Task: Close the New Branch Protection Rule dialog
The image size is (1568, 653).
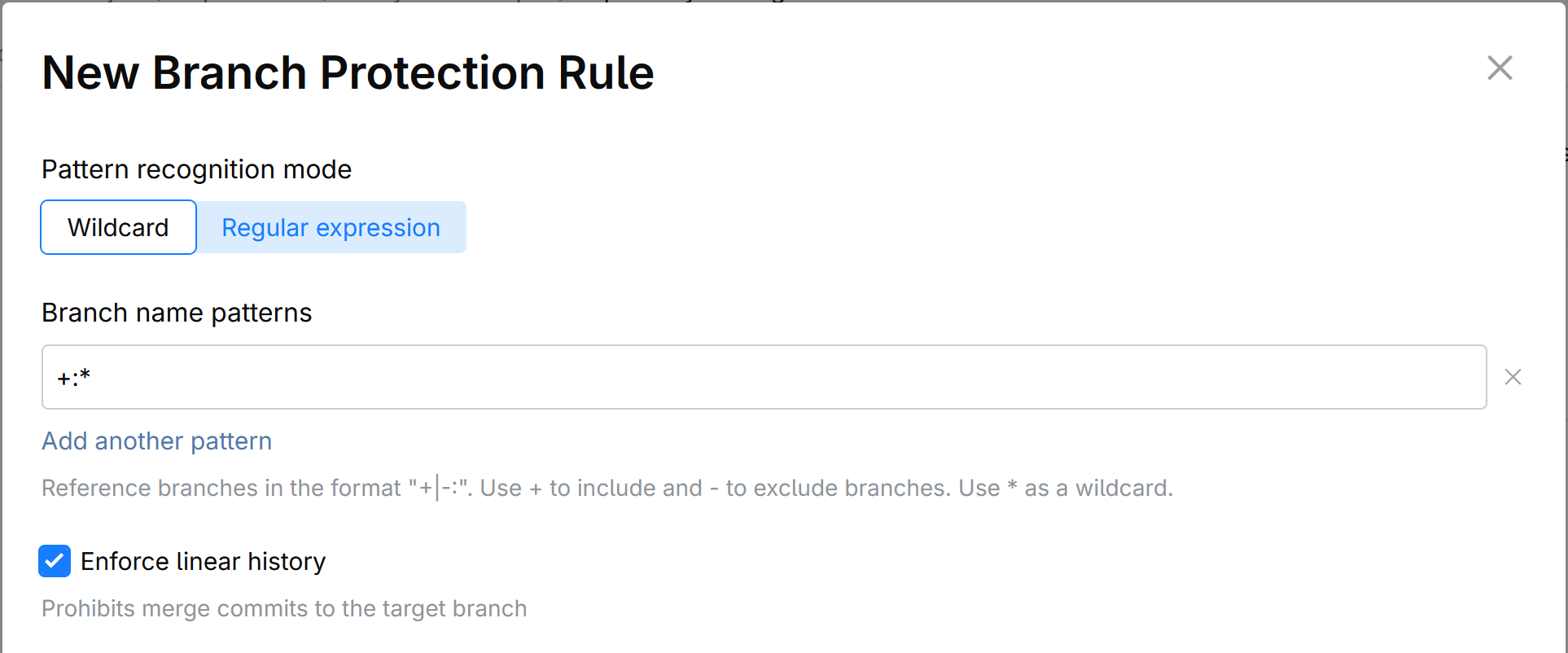Action: click(1499, 68)
